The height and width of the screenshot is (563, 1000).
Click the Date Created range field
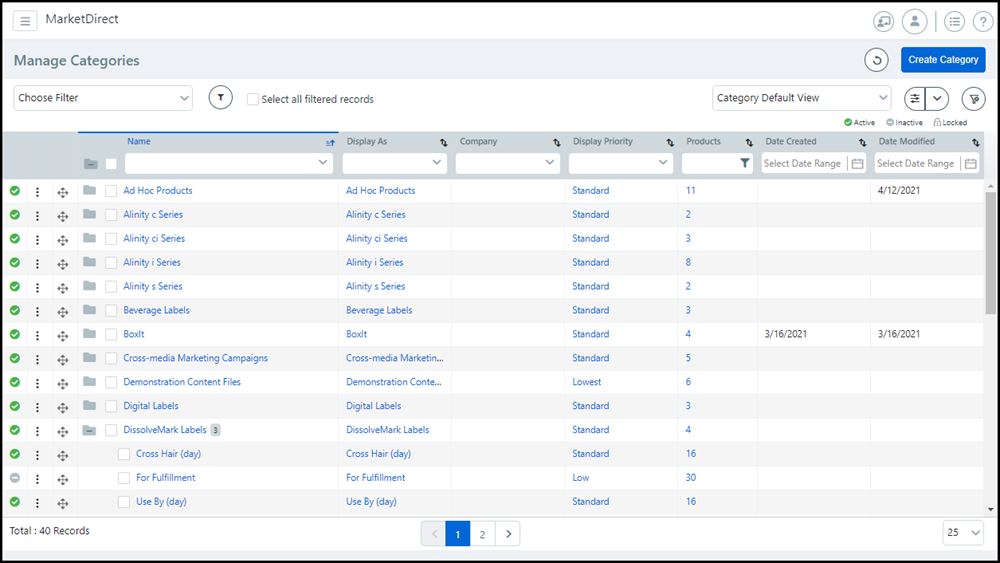(803, 163)
